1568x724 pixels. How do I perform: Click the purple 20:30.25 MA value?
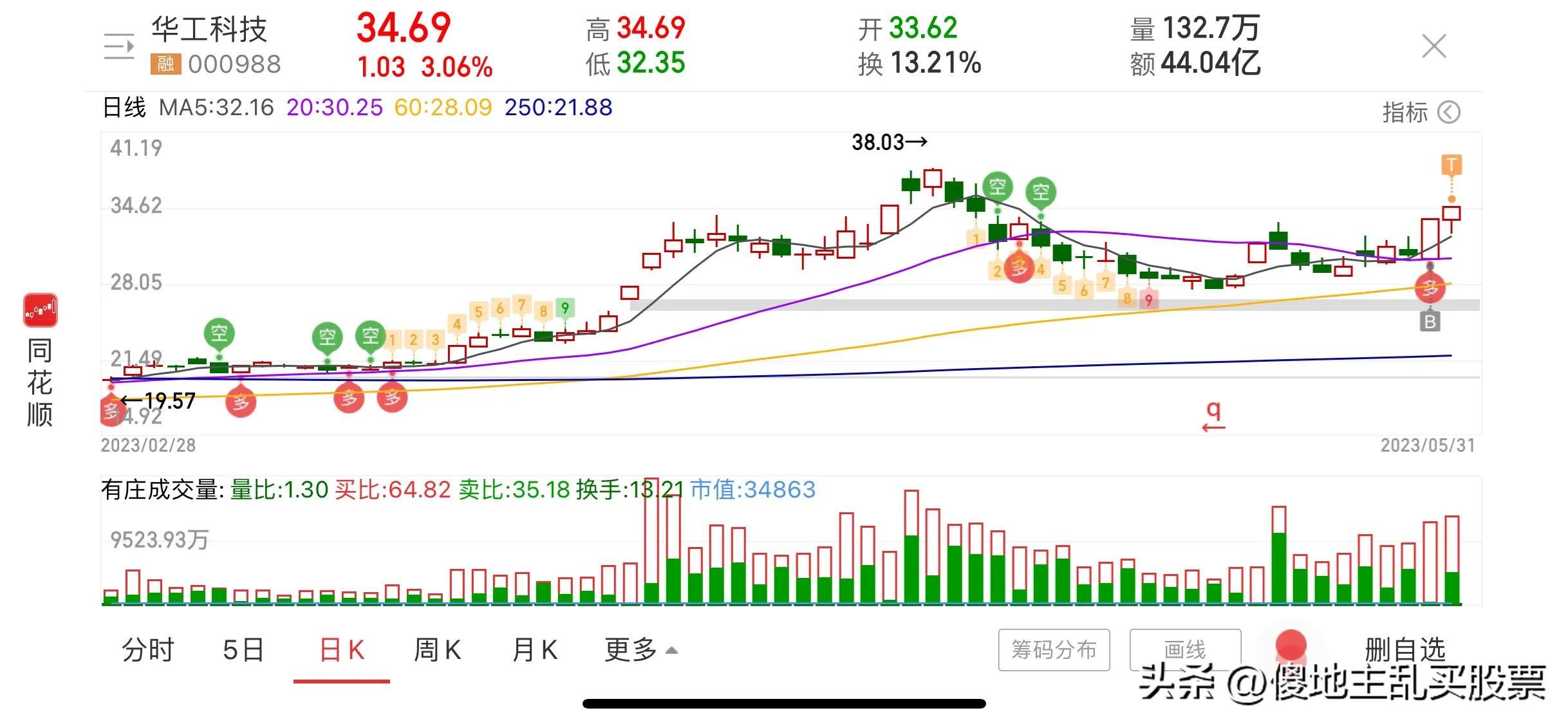click(334, 107)
